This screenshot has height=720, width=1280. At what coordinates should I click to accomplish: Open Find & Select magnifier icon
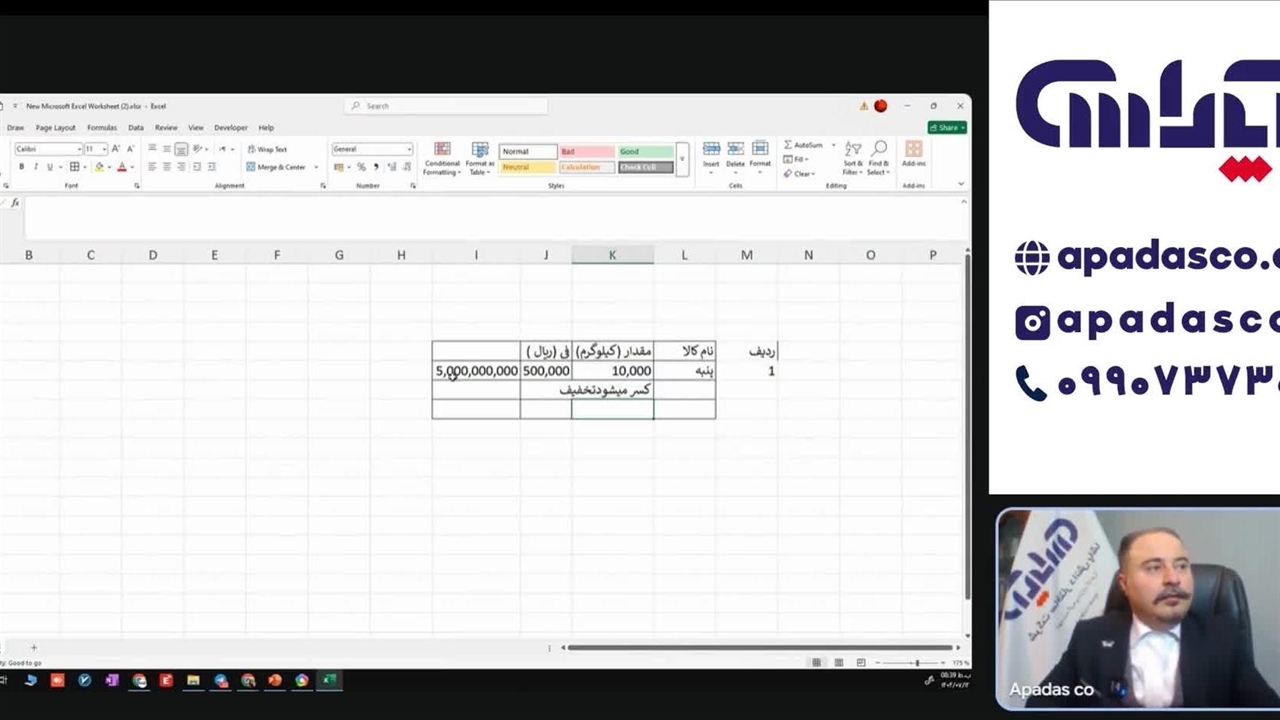pos(878,150)
